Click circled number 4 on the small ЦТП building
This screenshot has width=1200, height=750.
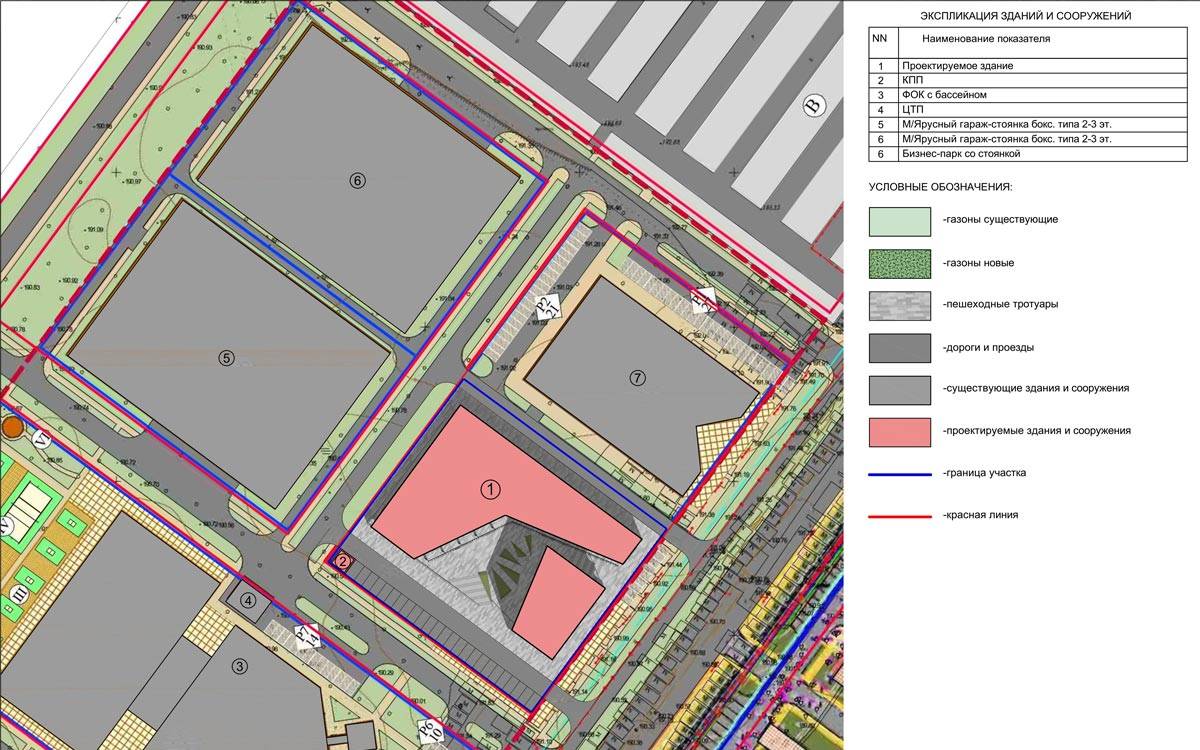point(249,600)
